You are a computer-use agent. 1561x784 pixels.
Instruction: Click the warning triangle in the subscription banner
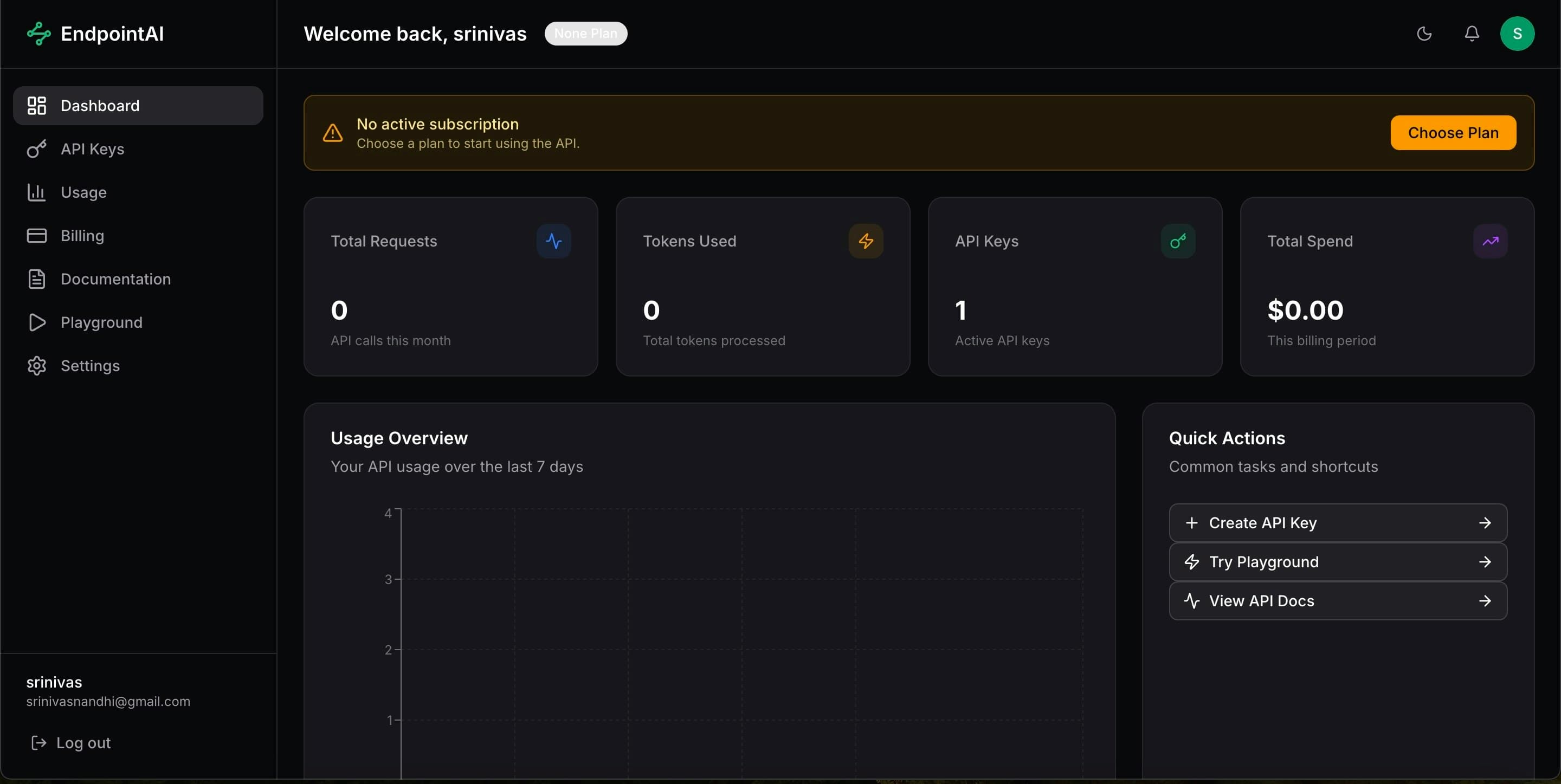coord(333,133)
